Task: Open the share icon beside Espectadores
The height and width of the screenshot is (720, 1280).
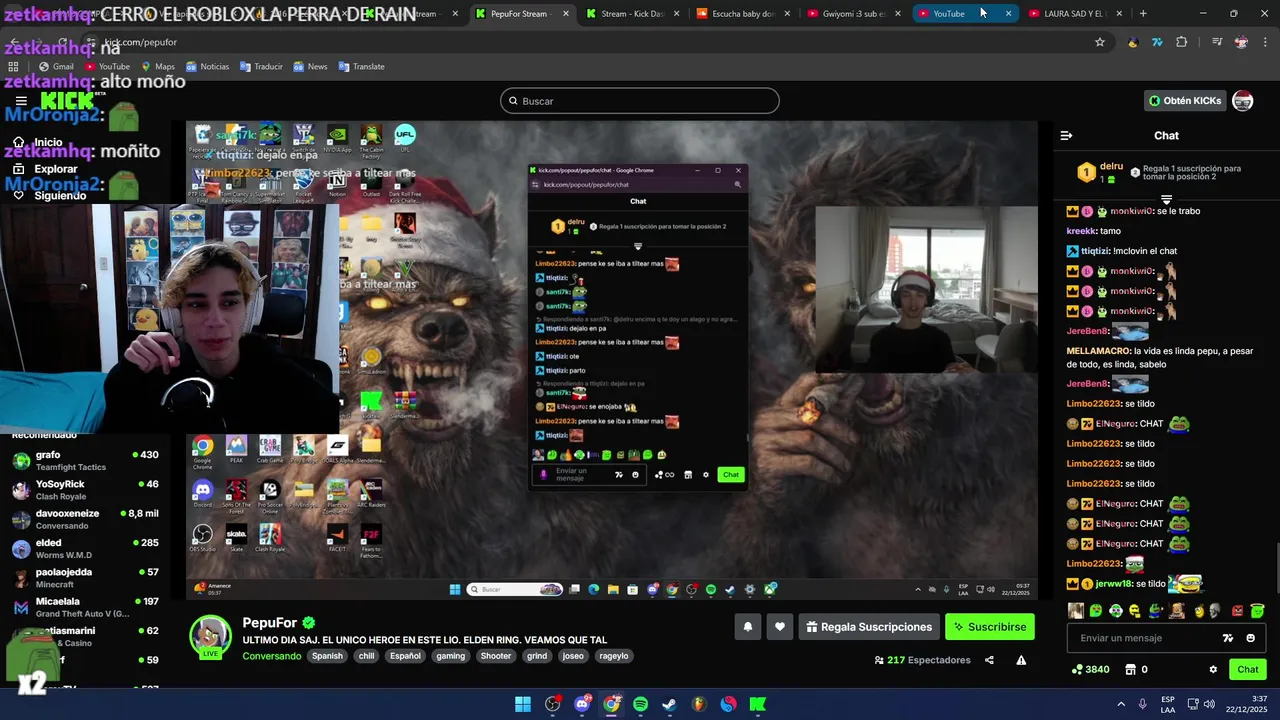Action: [x=989, y=660]
